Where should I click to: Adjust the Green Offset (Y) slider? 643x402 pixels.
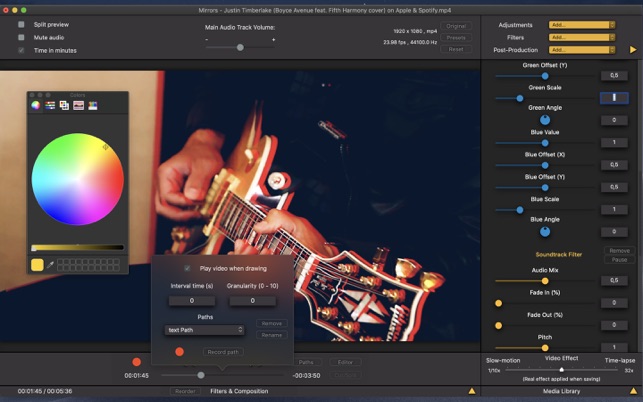pyautogui.click(x=545, y=76)
